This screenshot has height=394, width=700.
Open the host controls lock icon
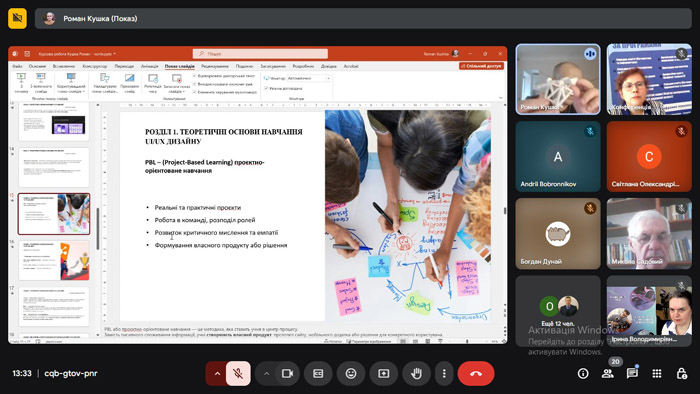(681, 373)
